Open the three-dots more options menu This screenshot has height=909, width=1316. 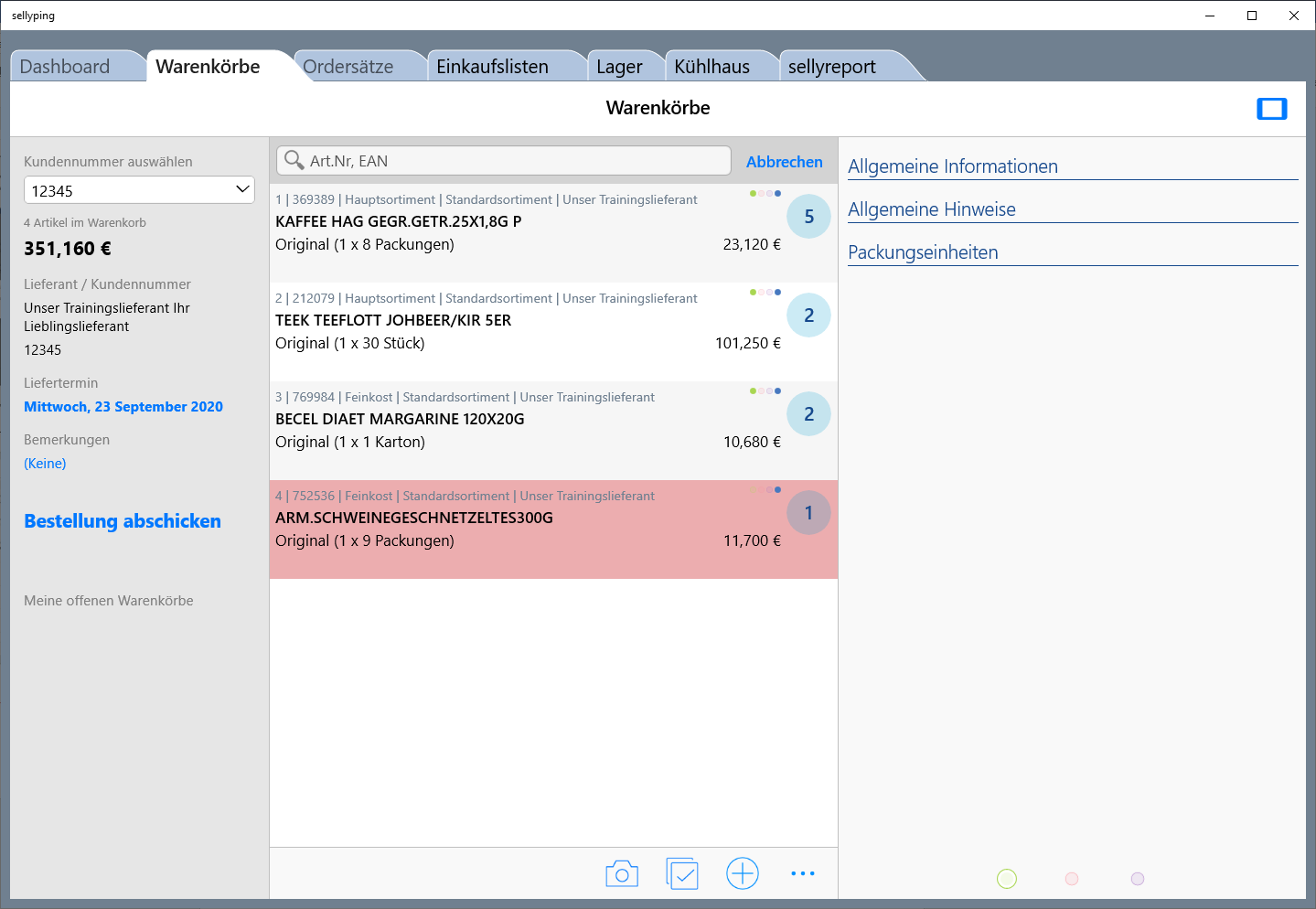tap(802, 874)
